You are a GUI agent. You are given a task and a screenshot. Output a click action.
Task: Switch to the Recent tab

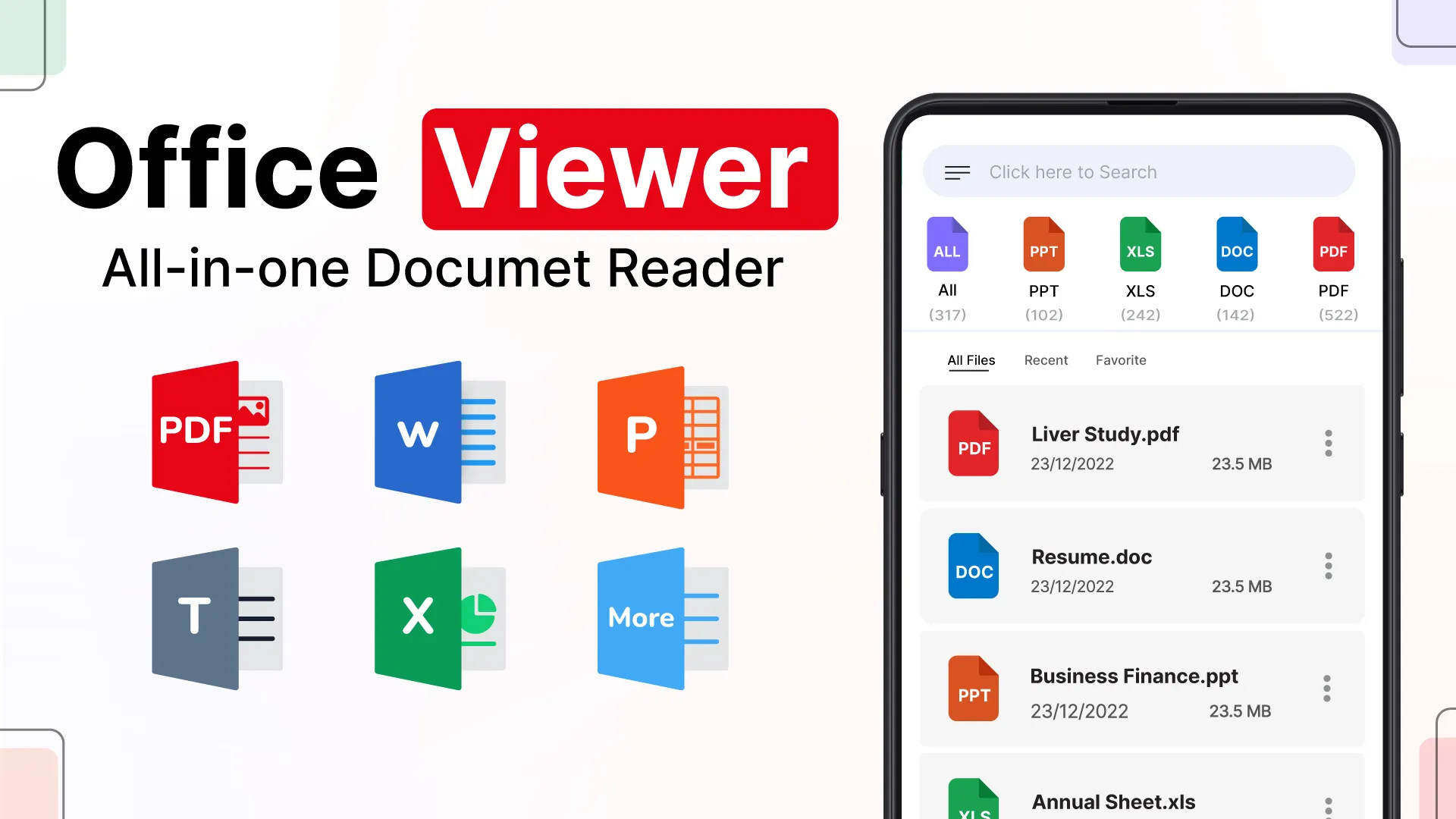pyautogui.click(x=1046, y=360)
